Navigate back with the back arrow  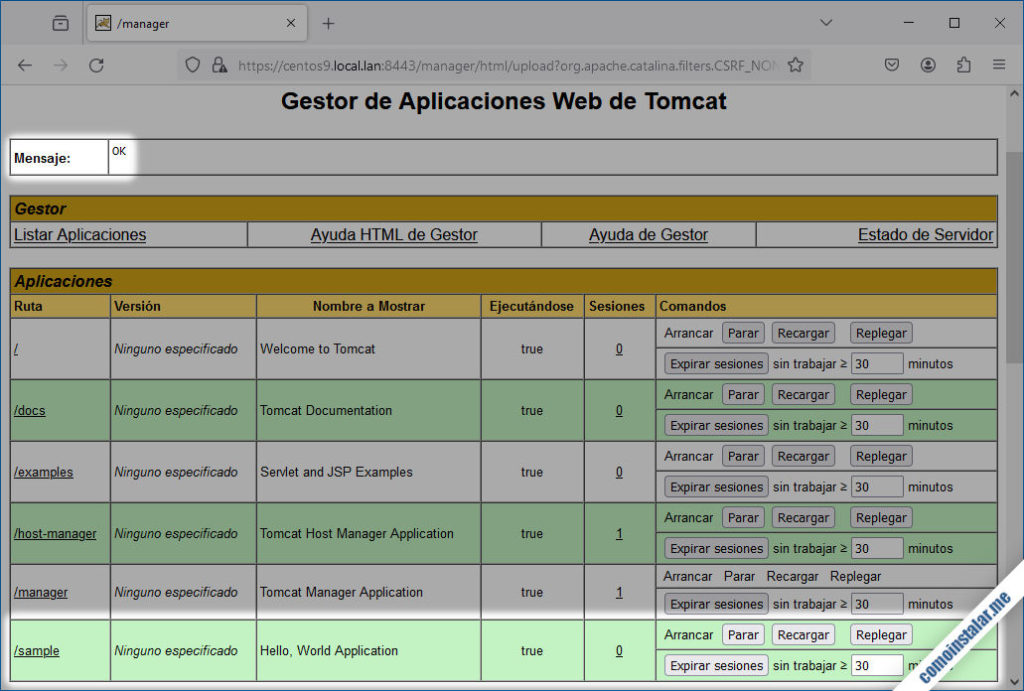pos(25,64)
